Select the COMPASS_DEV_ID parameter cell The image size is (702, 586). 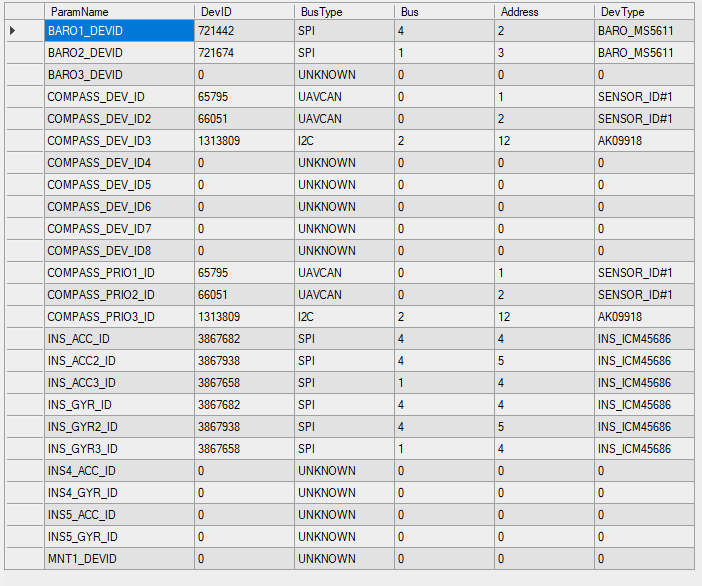[118, 97]
